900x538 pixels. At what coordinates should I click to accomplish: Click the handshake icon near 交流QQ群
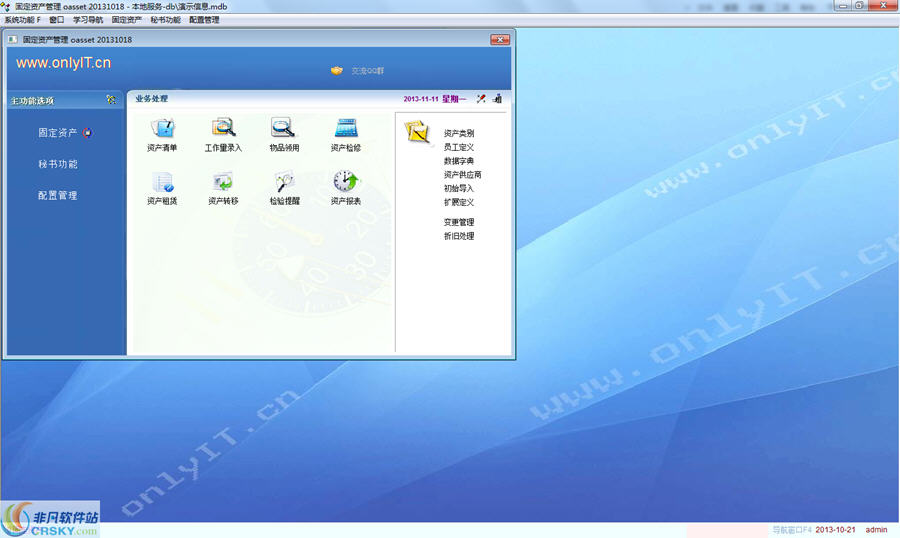(337, 71)
